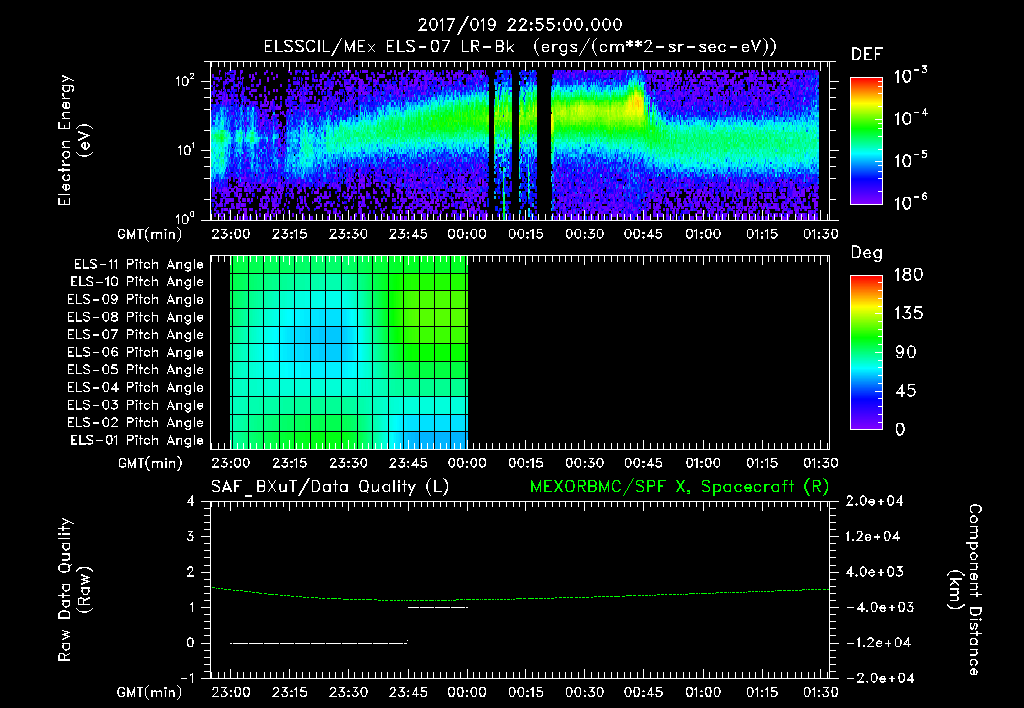The height and width of the screenshot is (708, 1024).
Task: Click the ELS-02 Pitch Angle row label
Action: click(x=136, y=423)
